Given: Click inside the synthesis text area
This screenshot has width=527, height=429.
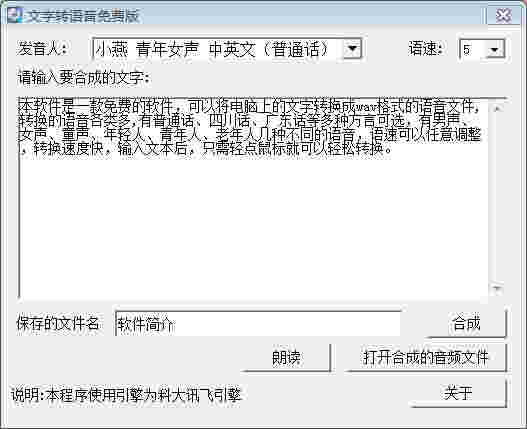Looking at the screenshot, I should point(253,198).
